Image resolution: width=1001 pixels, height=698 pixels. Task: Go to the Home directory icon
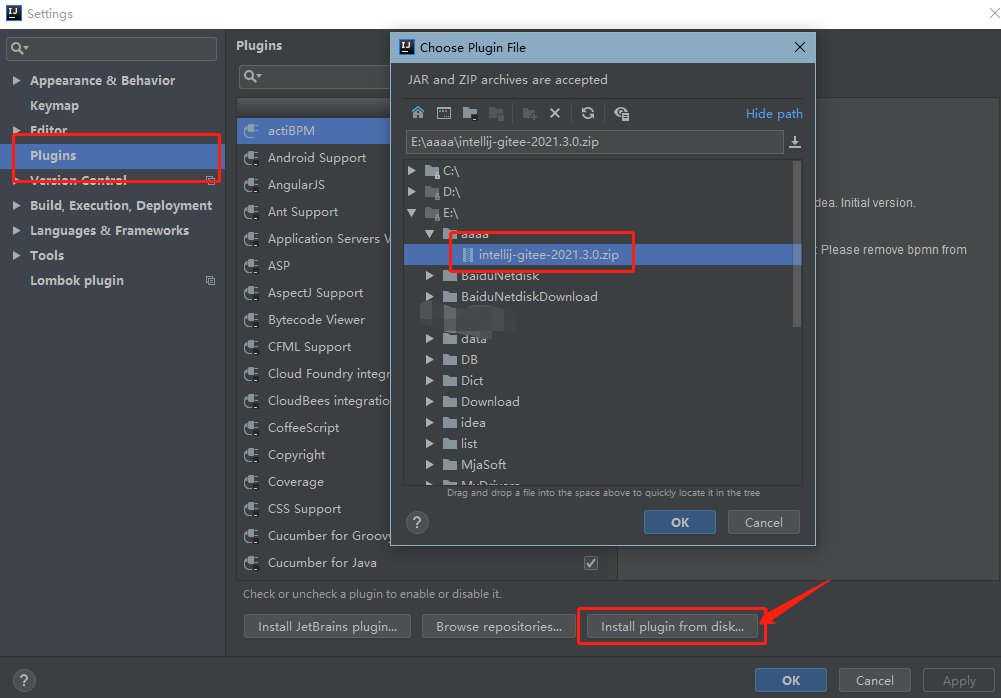point(418,113)
